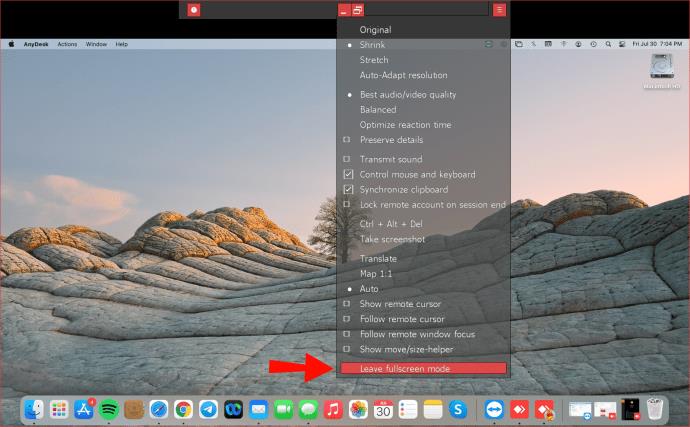Open the Actions menu
Screen dimensions: 690x427
67,44
